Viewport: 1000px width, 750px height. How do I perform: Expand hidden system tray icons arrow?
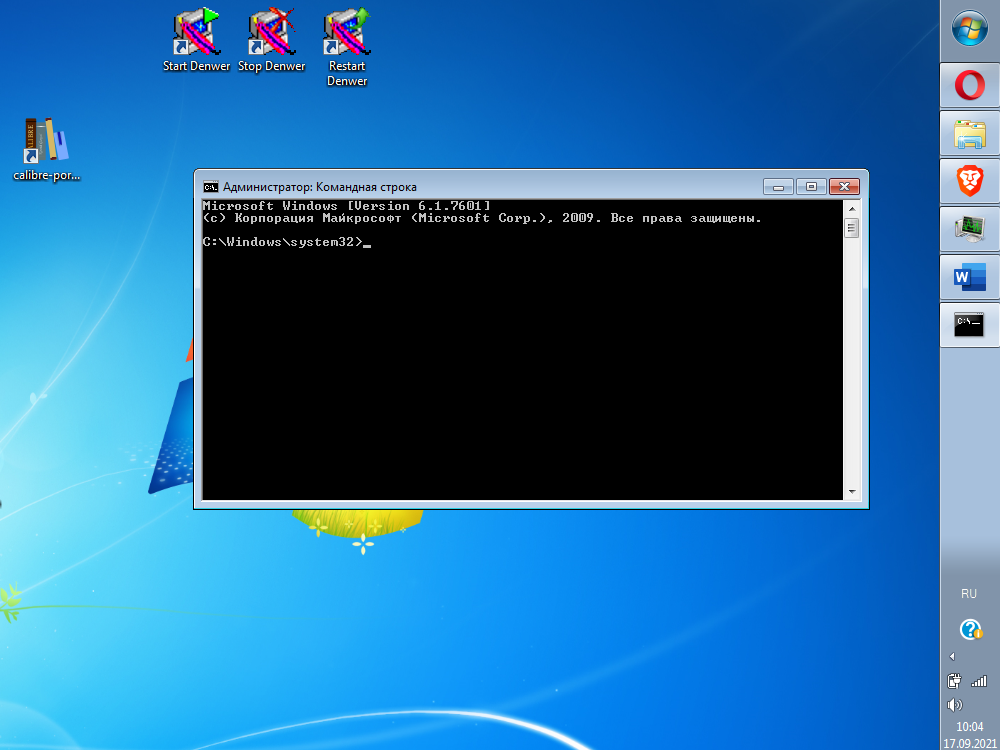coord(952,657)
